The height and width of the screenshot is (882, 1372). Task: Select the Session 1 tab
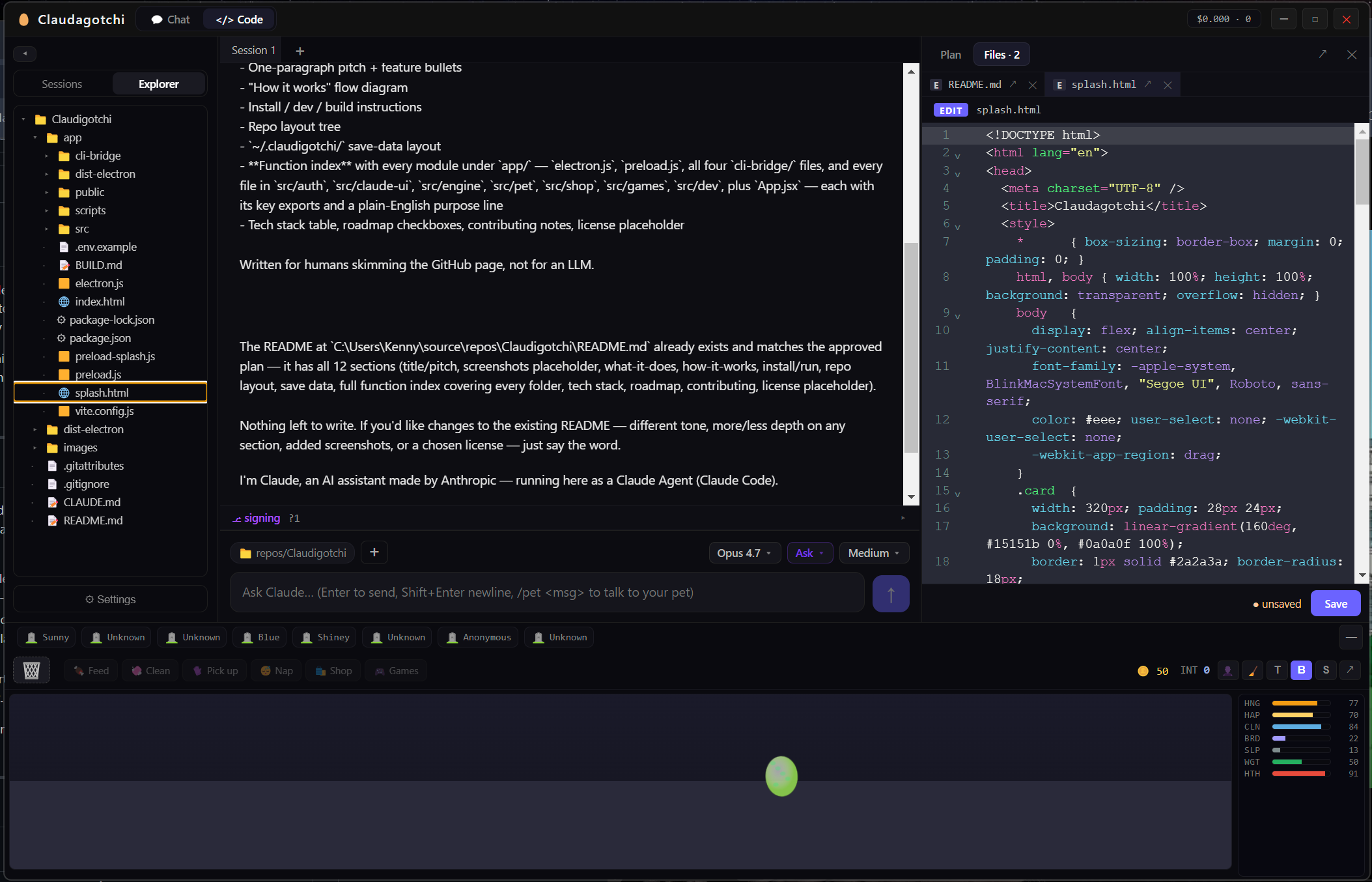(x=253, y=50)
